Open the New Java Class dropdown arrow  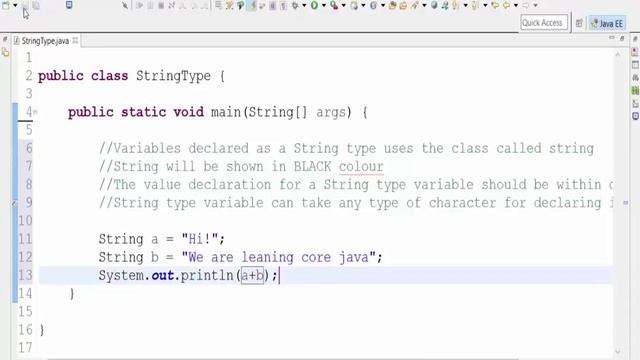click(x=383, y=5)
